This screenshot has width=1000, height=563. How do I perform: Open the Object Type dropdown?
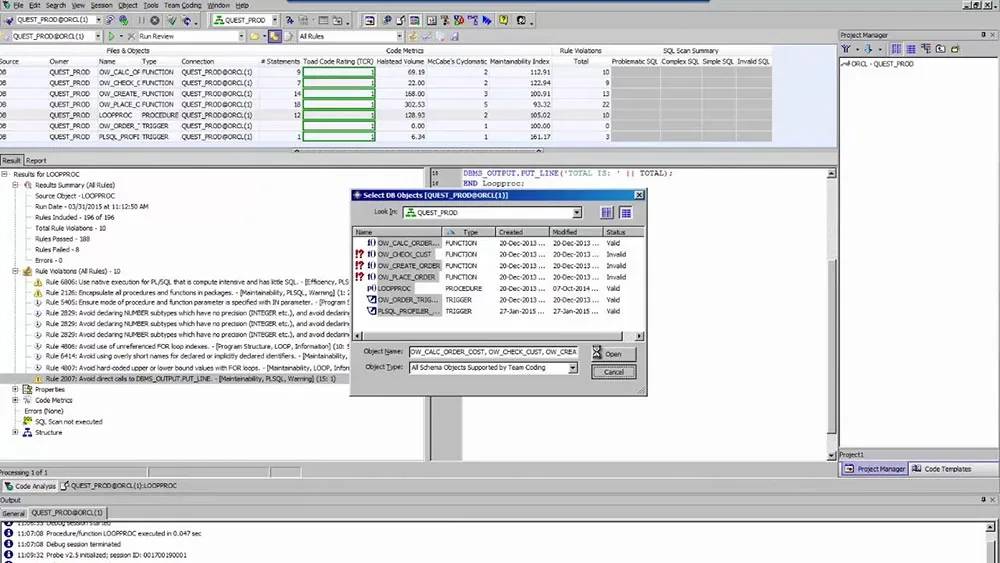click(573, 368)
